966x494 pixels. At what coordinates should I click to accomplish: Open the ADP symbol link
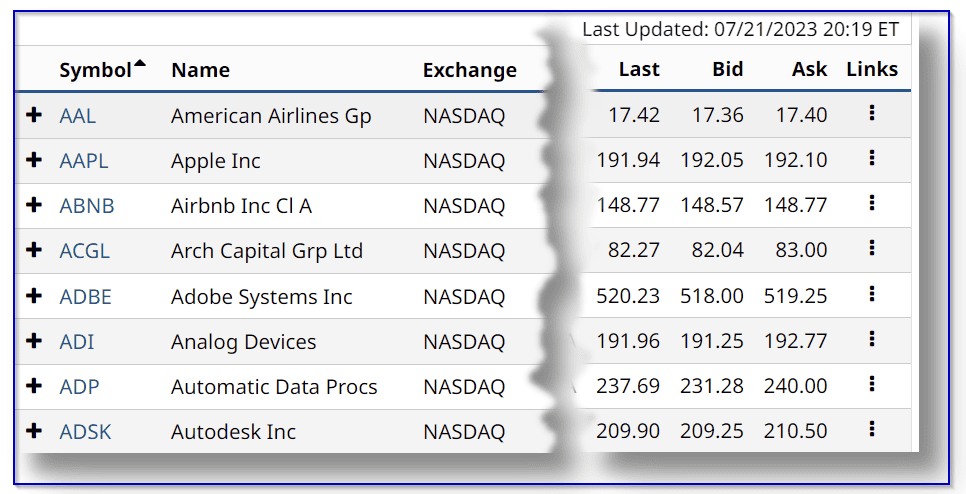[x=79, y=387]
